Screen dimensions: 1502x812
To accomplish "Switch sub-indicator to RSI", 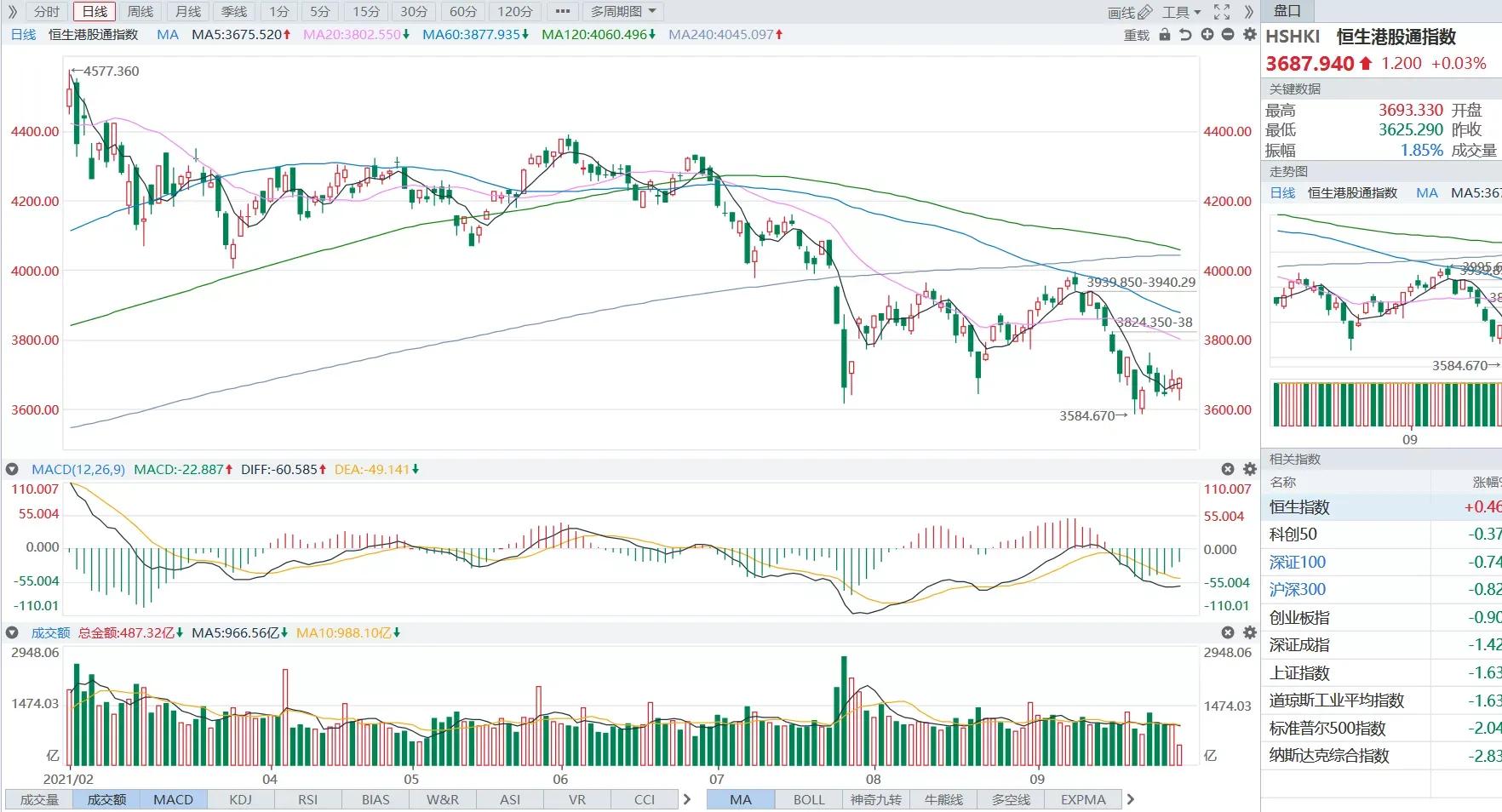I will (x=307, y=799).
